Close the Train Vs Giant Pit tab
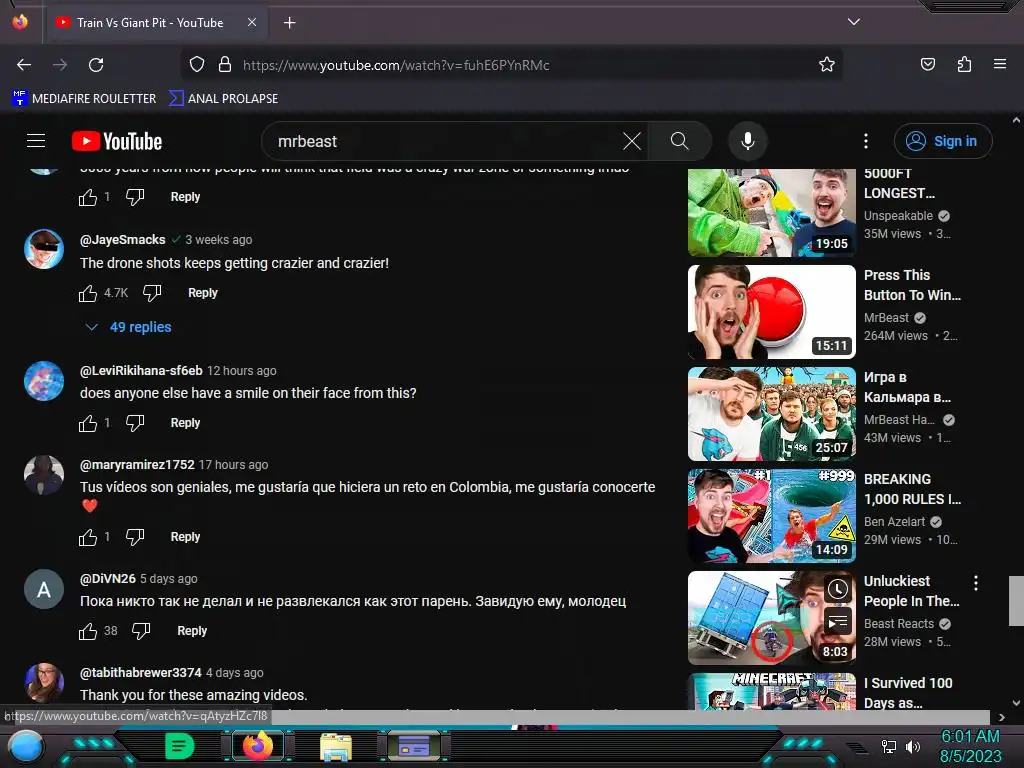The width and height of the screenshot is (1024, 768). pos(252,22)
